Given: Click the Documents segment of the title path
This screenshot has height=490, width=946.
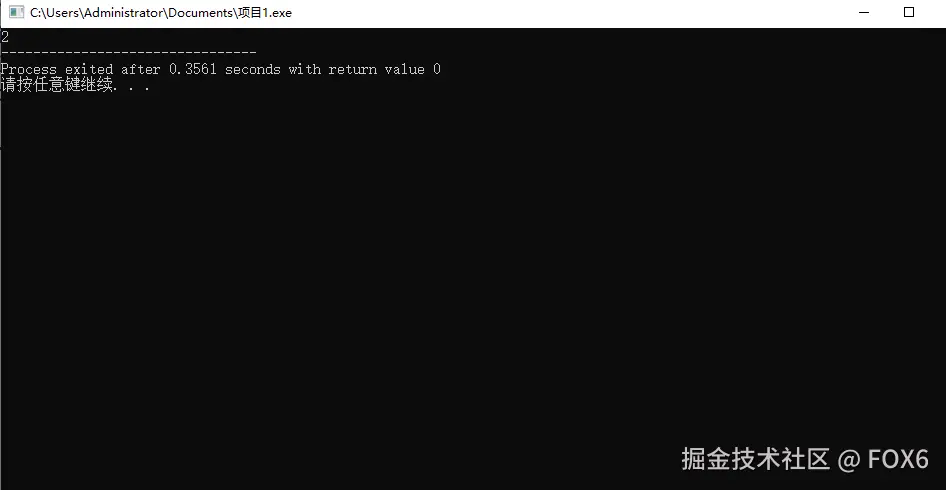Looking at the screenshot, I should (x=200, y=13).
